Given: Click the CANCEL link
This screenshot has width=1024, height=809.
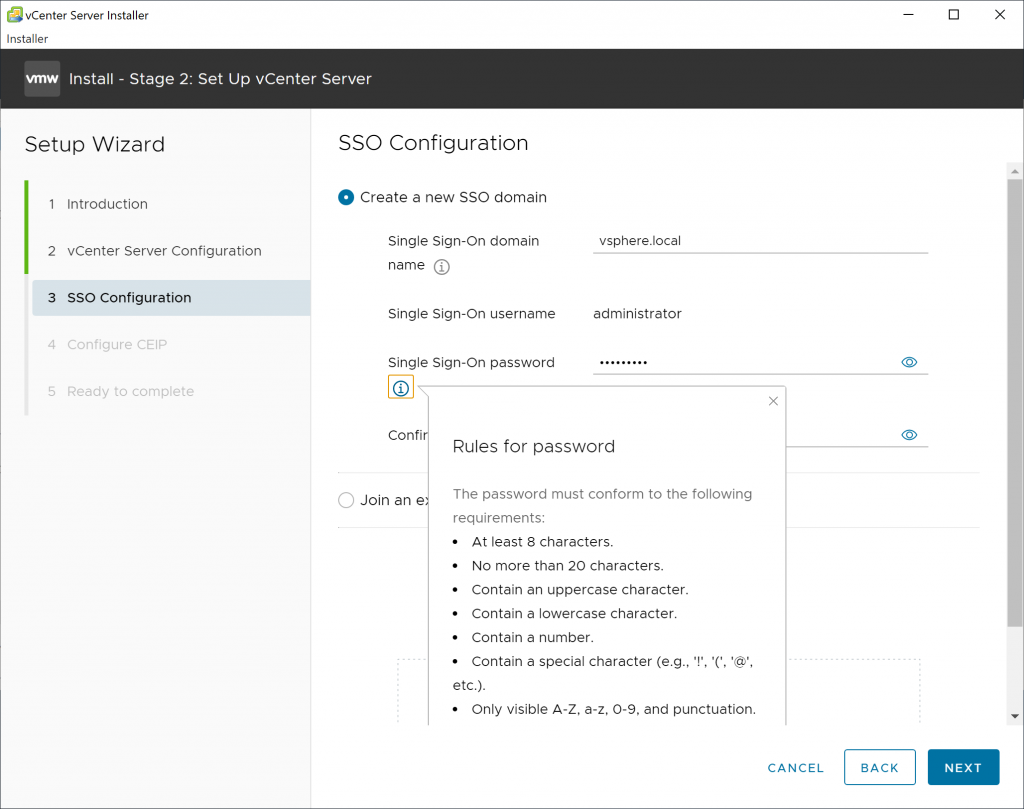Looking at the screenshot, I should 795,768.
